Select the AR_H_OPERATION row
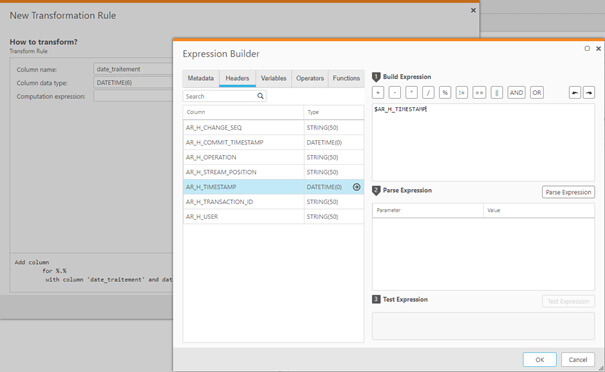The image size is (605, 372). point(273,157)
